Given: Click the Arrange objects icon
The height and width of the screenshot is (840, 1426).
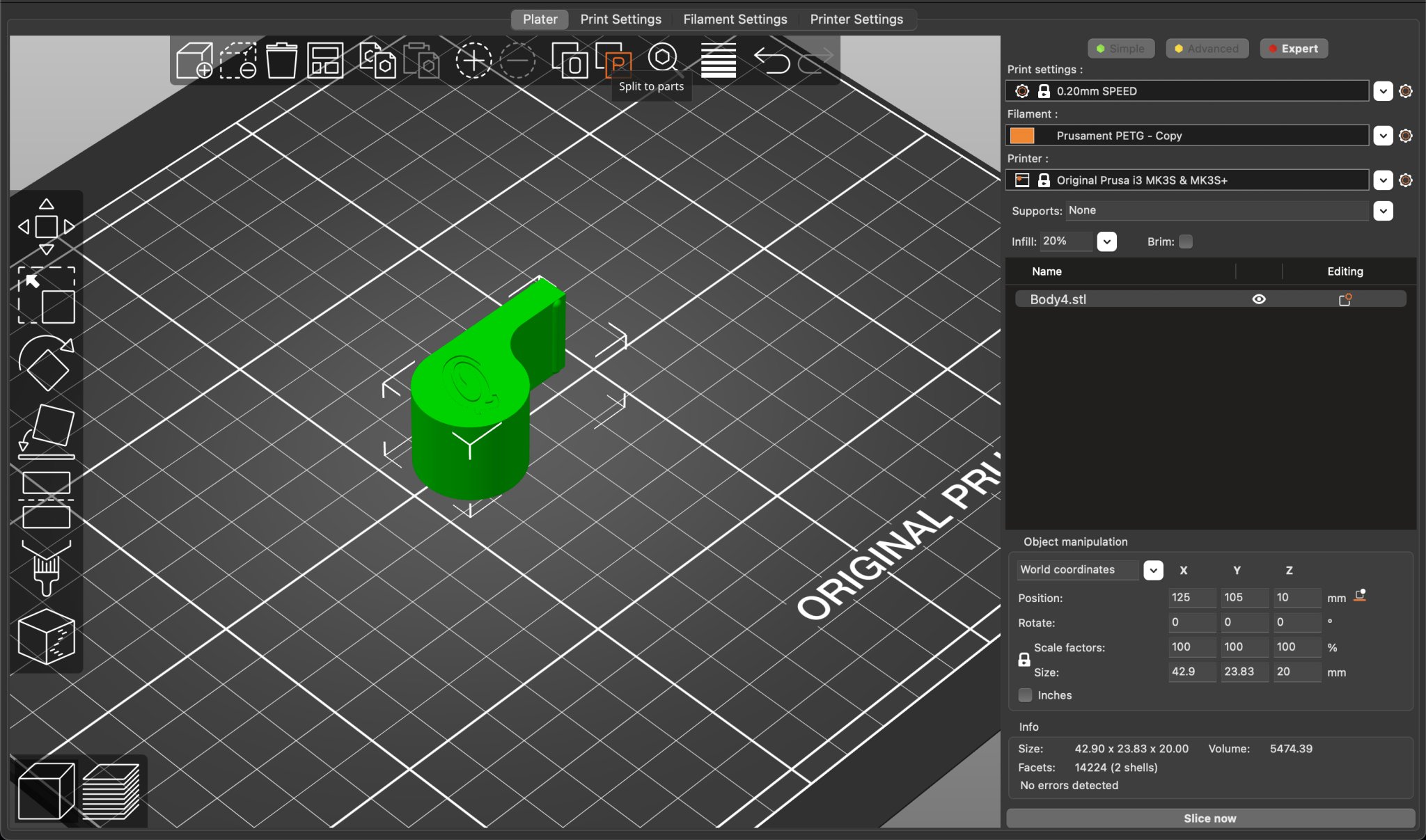Looking at the screenshot, I should [x=325, y=61].
